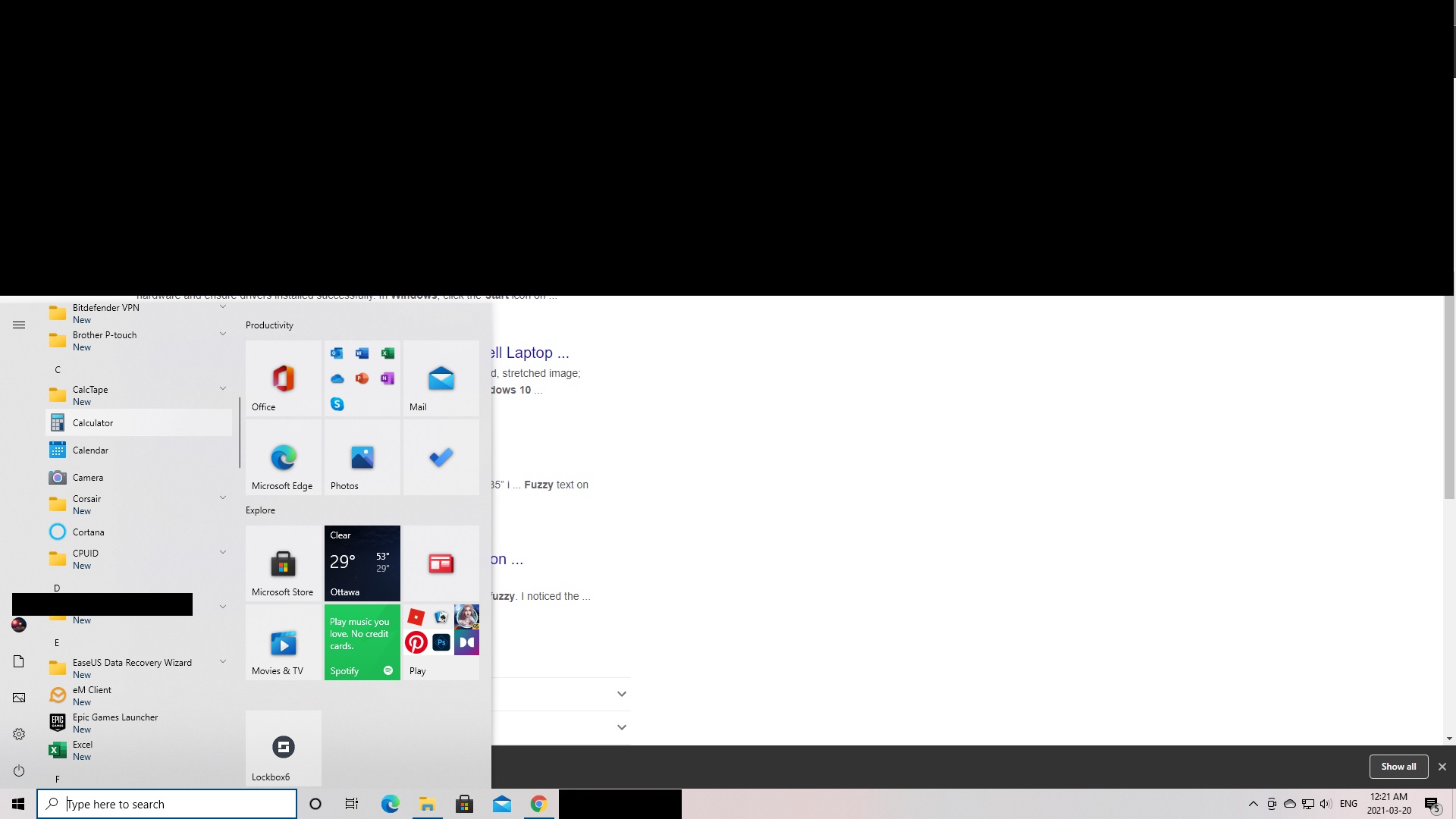Screen dimensions: 1456x819
Task: Open the Ottawa weather tile
Action: (362, 563)
